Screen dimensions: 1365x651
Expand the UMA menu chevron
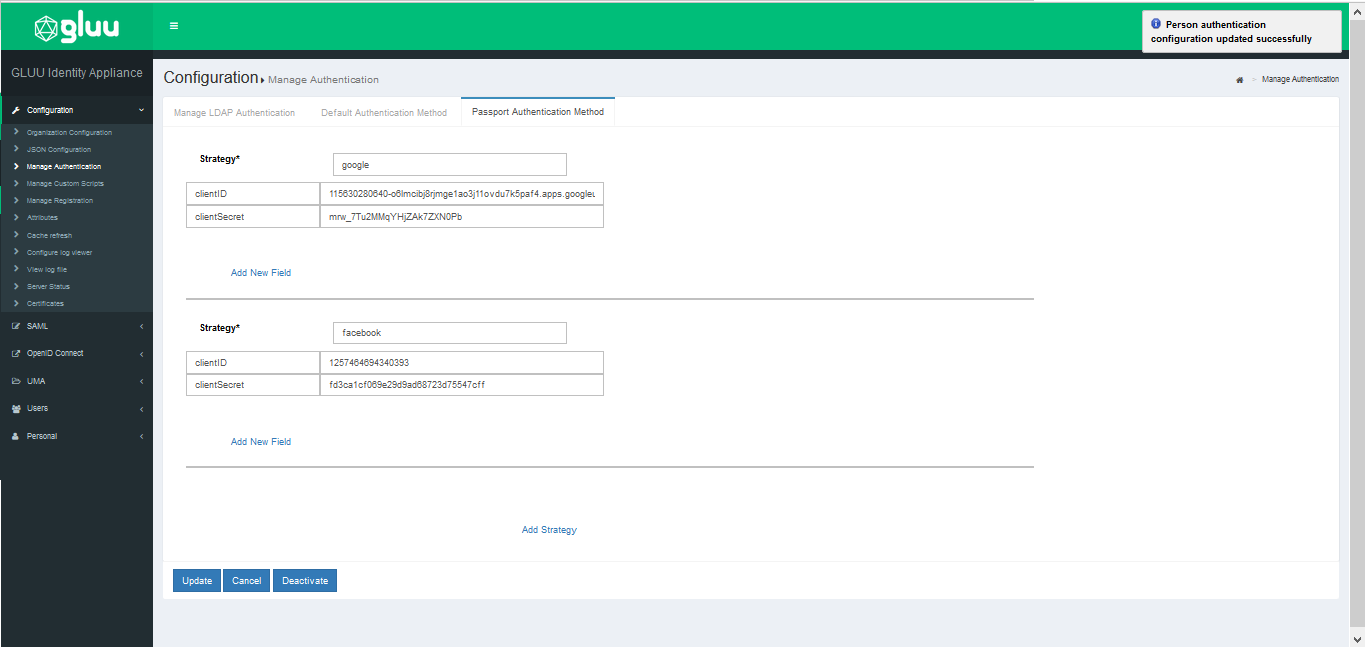[x=141, y=381]
